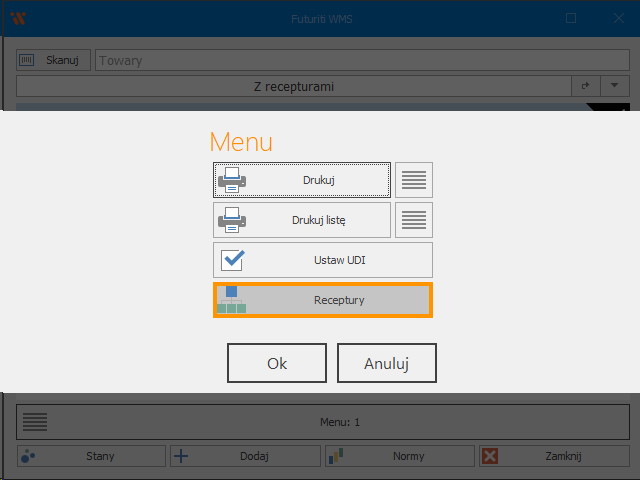Screen dimensions: 640x480
Task: Focus the Towary search field
Action: click(x=360, y=60)
